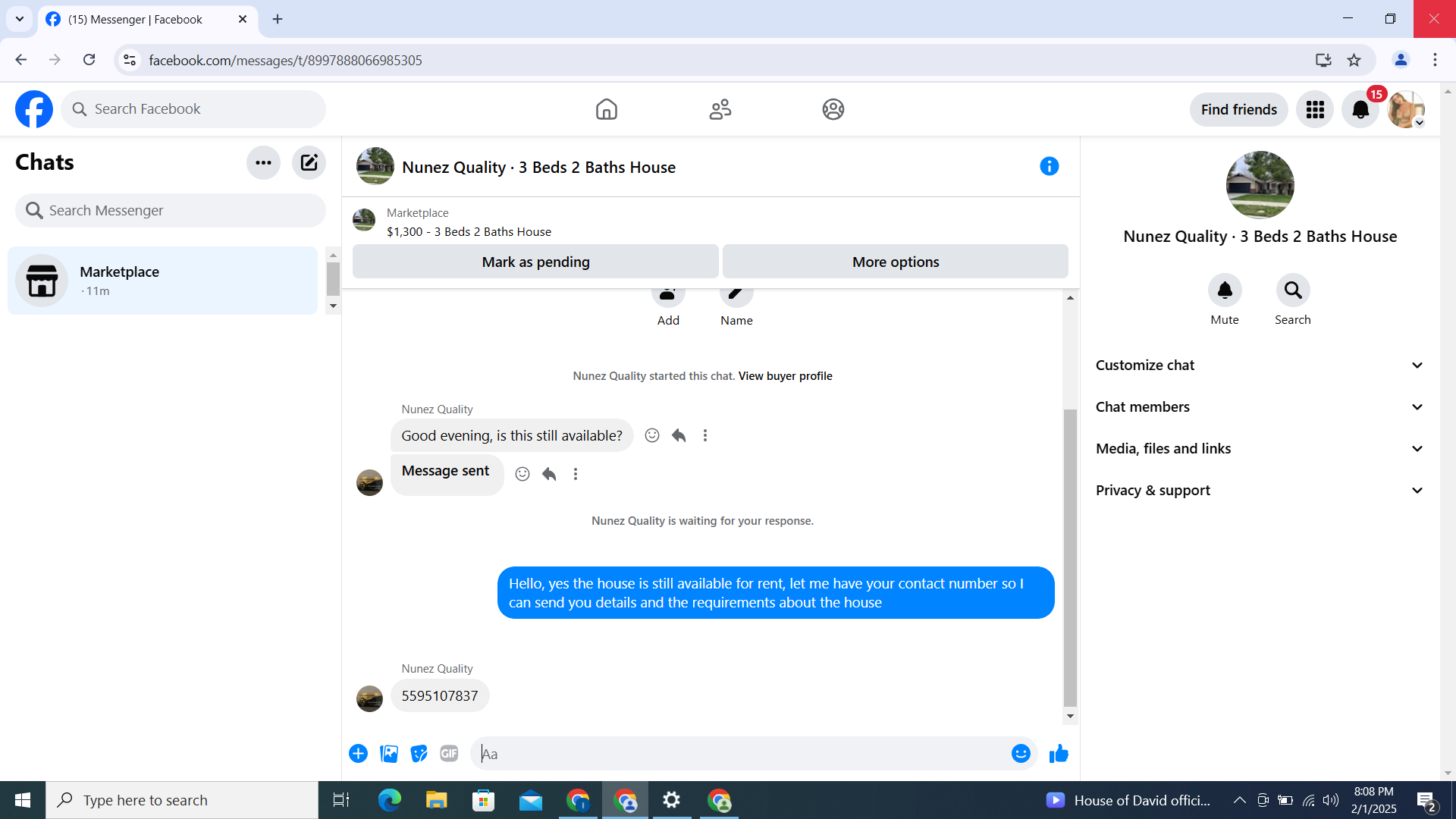Click the sticker icon in composer
Image resolution: width=1456 pixels, height=819 pixels.
click(x=419, y=754)
